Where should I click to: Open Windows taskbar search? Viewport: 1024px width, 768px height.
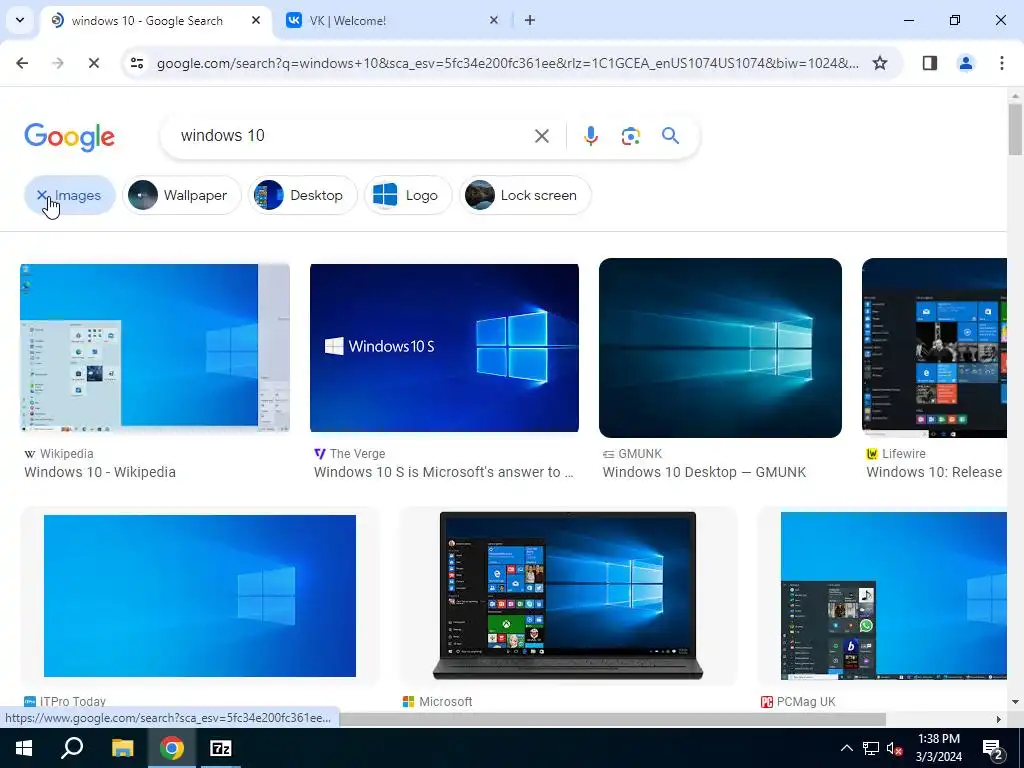(72, 748)
